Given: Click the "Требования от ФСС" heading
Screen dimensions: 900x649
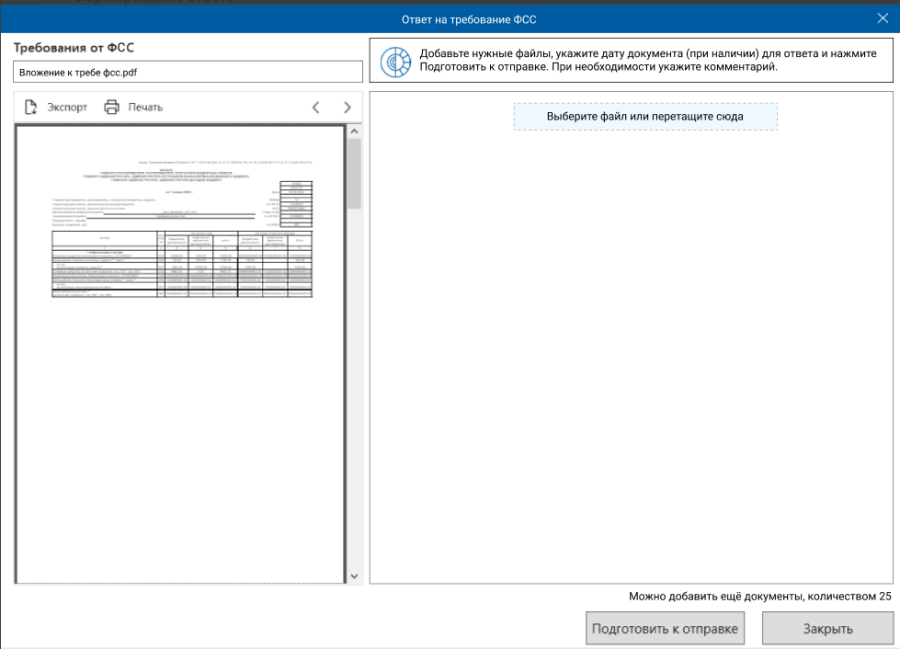Looking at the screenshot, I should click(x=74, y=48).
